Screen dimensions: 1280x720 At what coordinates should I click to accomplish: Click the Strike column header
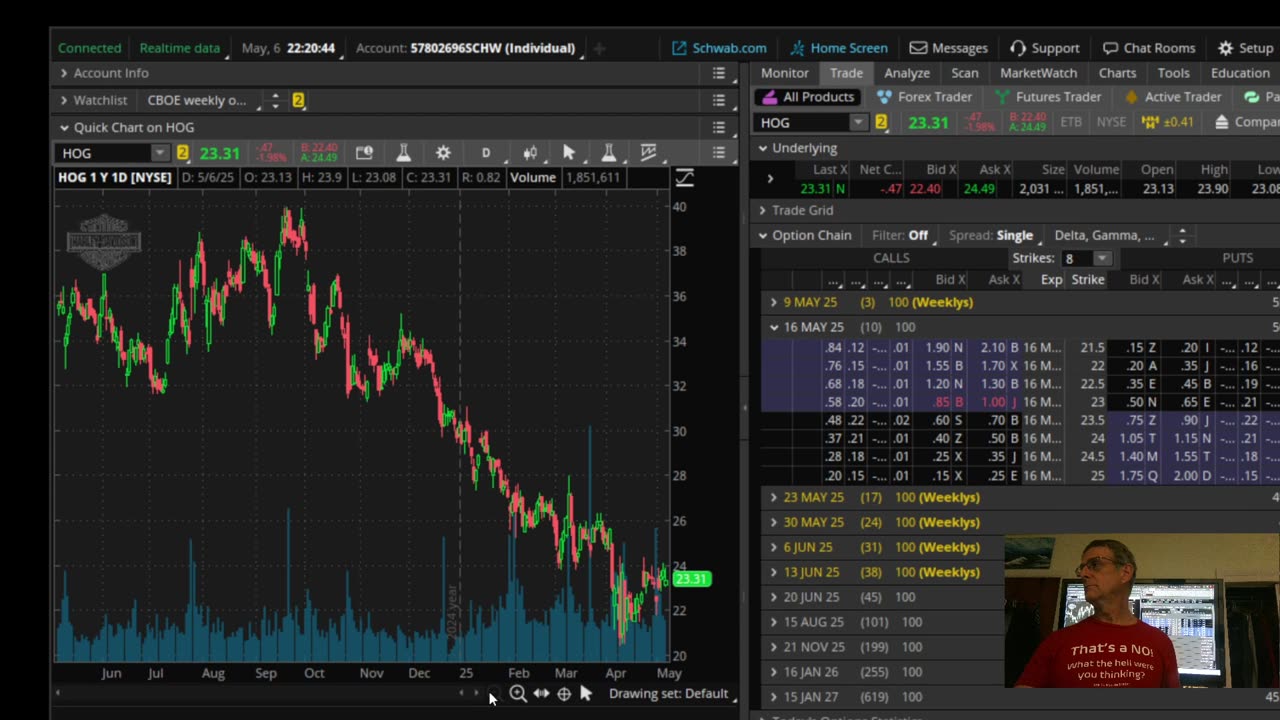[1088, 280]
